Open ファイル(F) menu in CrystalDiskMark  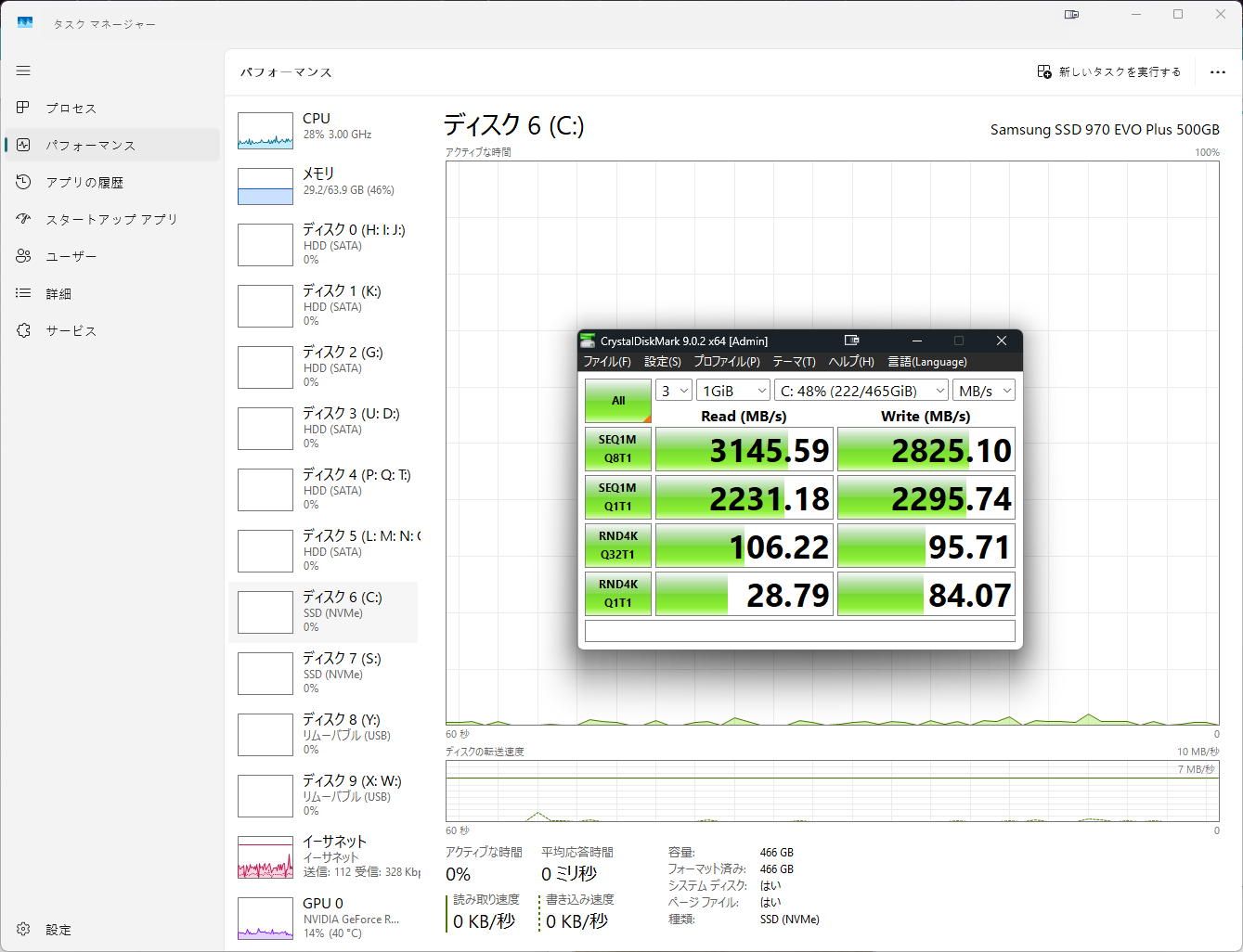(607, 362)
